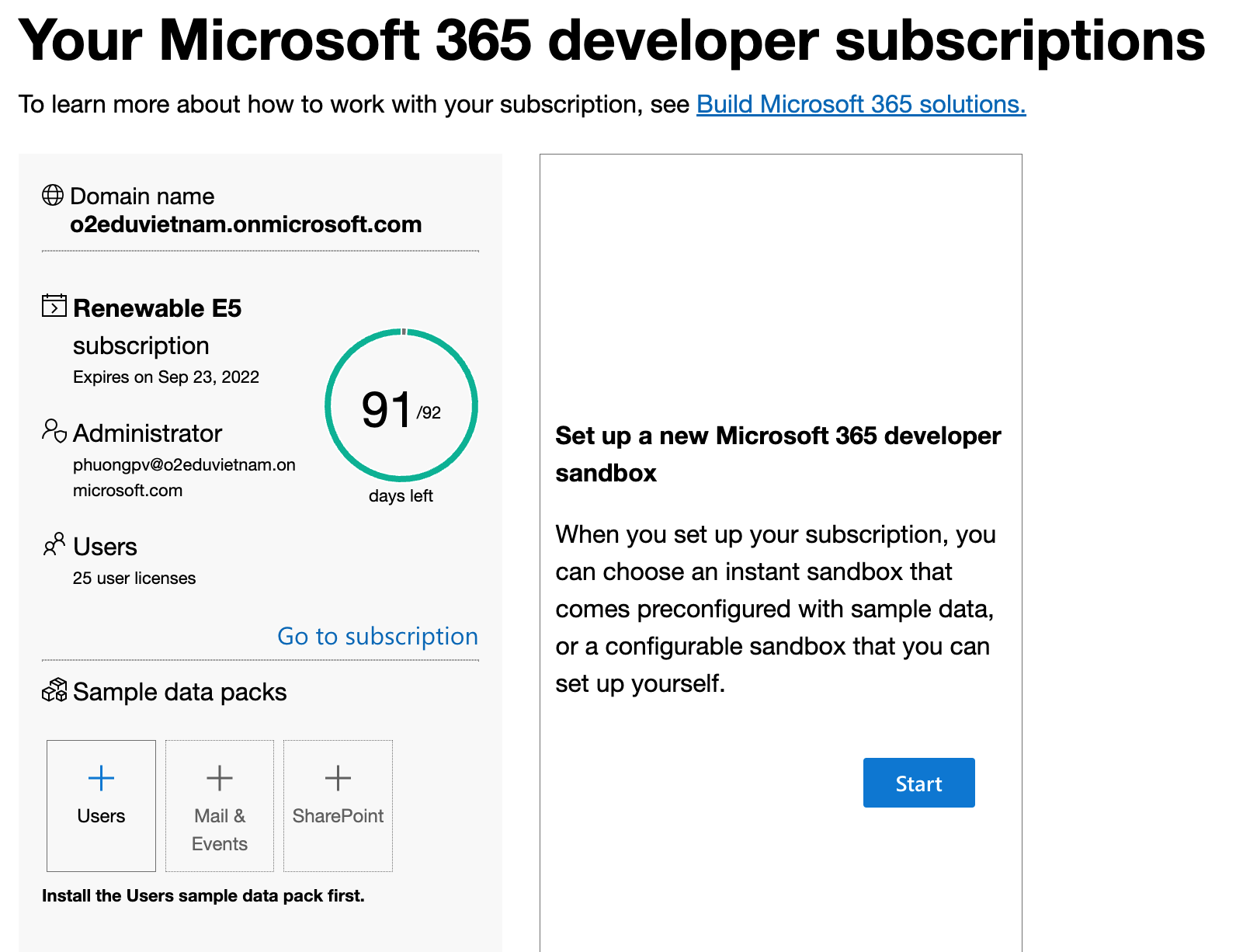Image resolution: width=1236 pixels, height=952 pixels.
Task: Click the Start button for new sandbox
Action: 918,783
